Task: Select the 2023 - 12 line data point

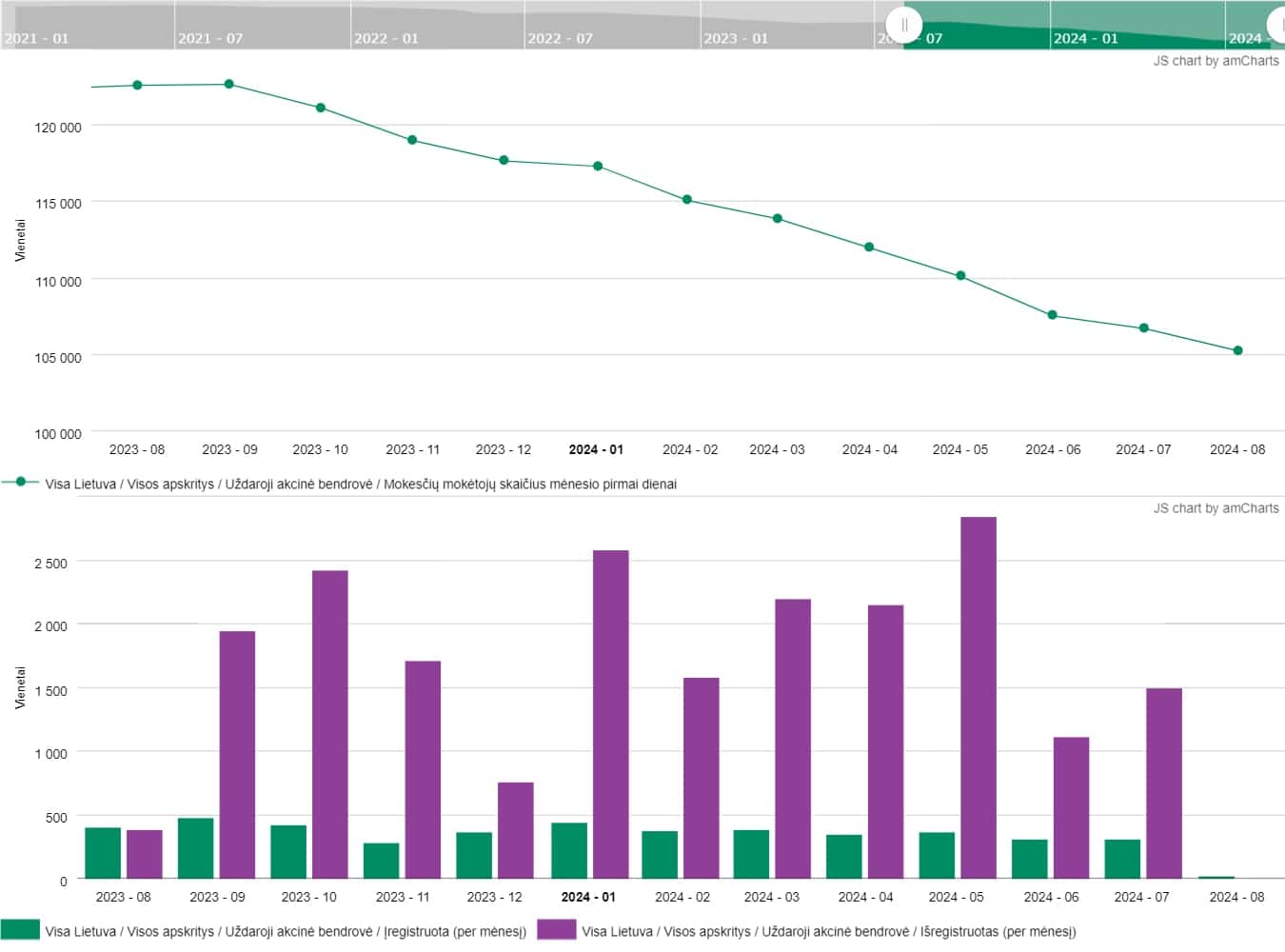Action: 504,161
